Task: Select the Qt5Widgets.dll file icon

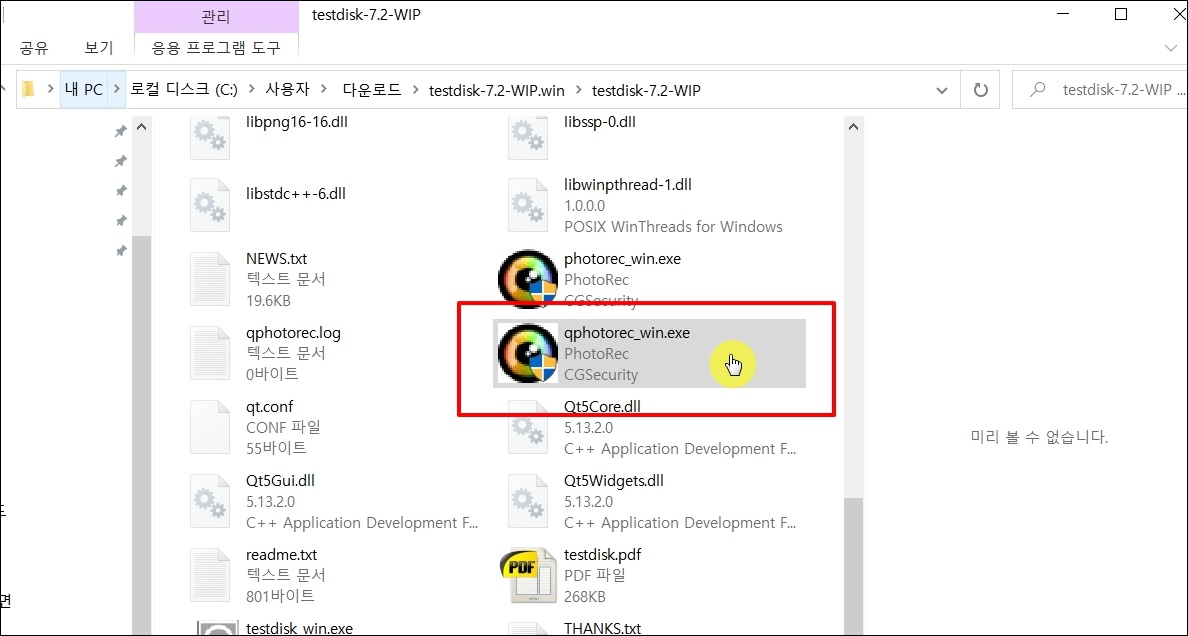Action: (528, 501)
